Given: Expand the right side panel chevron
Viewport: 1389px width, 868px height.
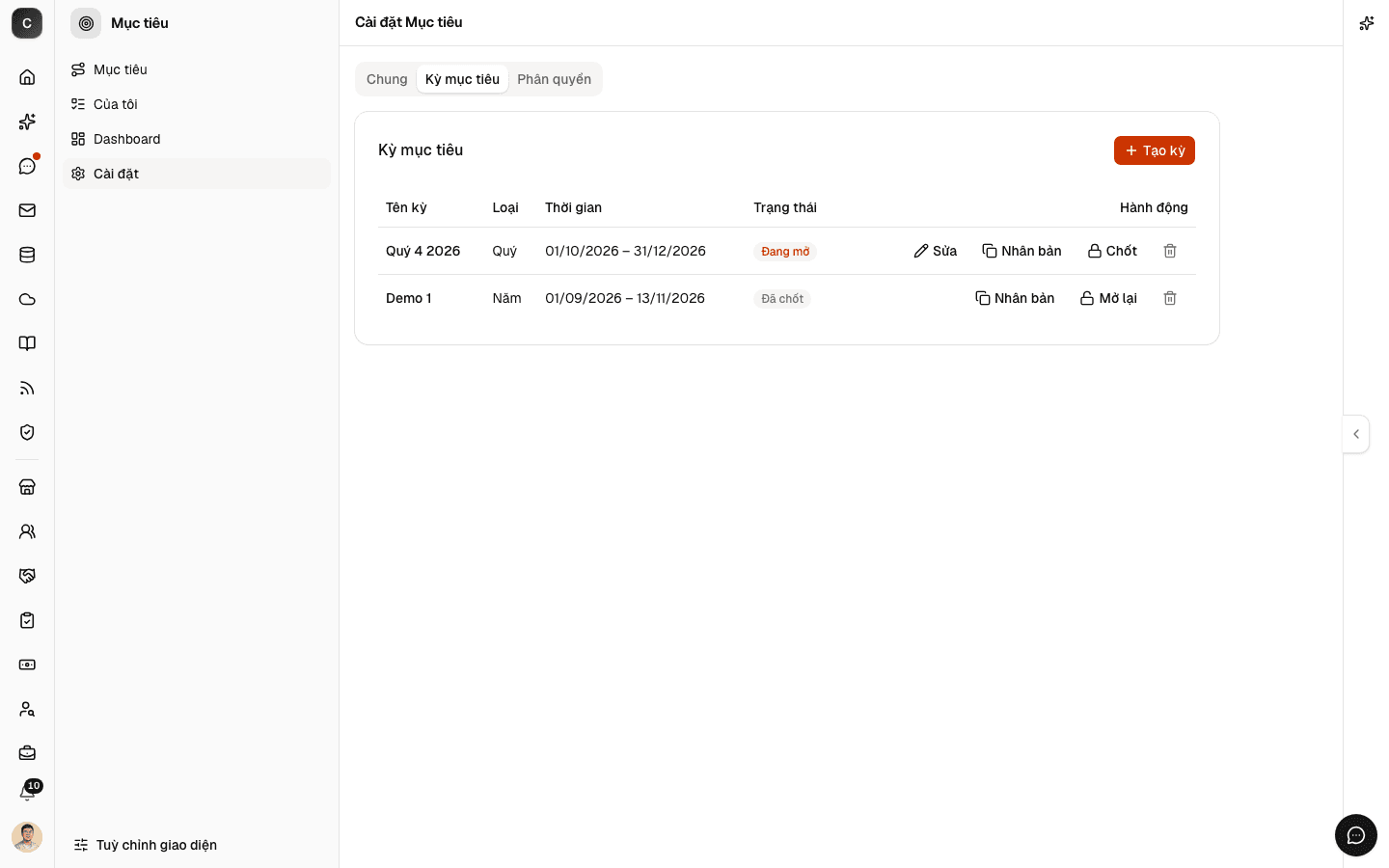Looking at the screenshot, I should pyautogui.click(x=1356, y=434).
